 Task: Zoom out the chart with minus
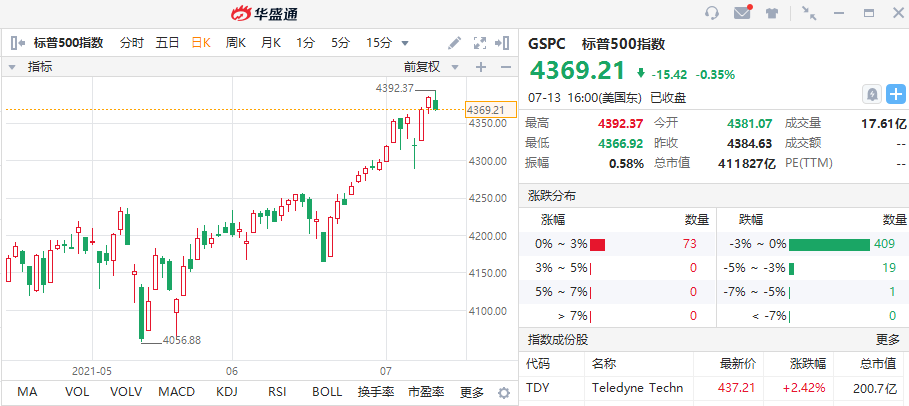506,67
